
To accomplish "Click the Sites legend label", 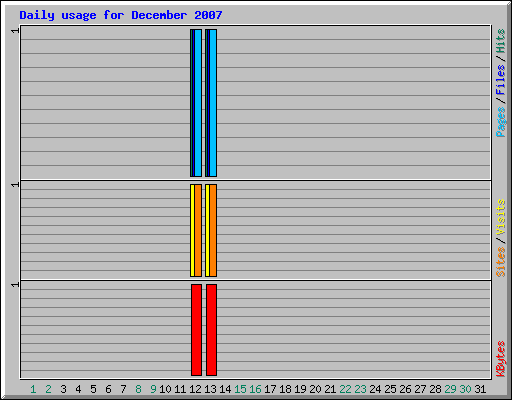I will pos(501,262).
